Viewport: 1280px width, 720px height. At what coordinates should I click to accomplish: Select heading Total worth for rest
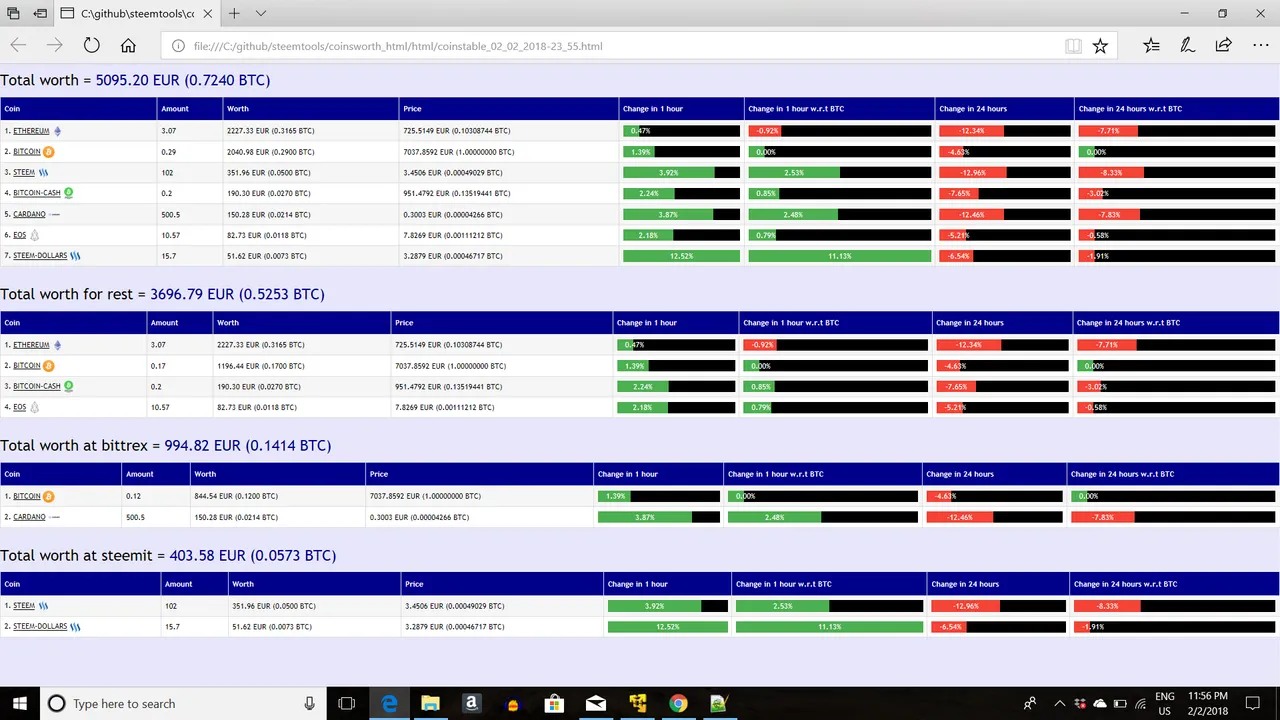(x=162, y=294)
